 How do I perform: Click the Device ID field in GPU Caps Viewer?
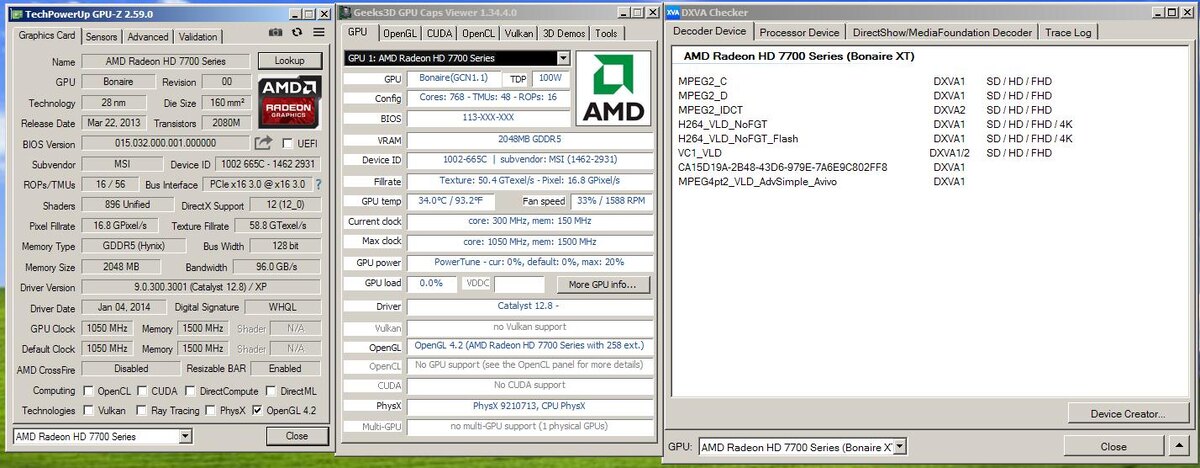click(528, 160)
